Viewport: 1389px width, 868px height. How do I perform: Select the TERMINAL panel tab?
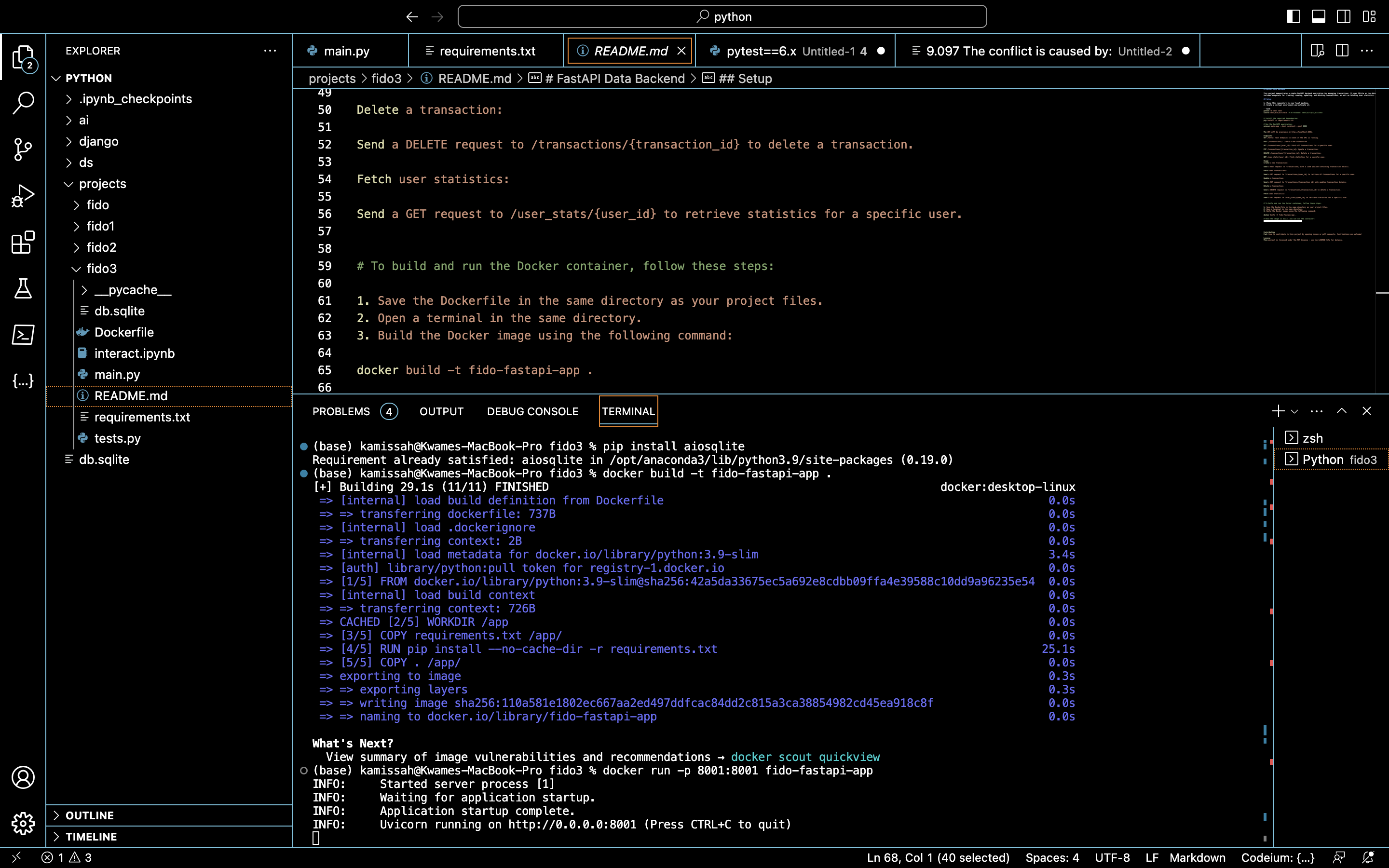point(628,412)
